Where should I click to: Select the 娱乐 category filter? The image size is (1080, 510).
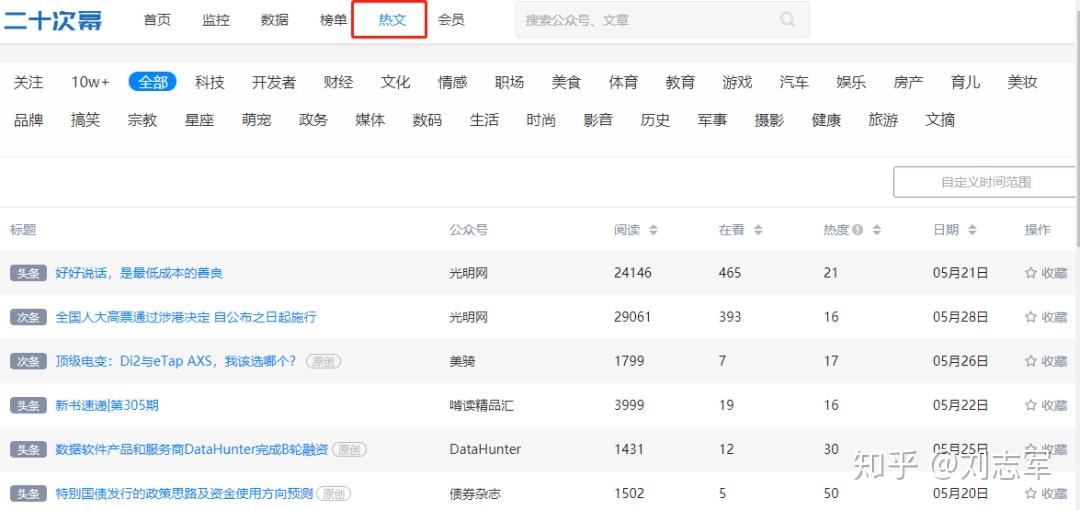(x=851, y=82)
